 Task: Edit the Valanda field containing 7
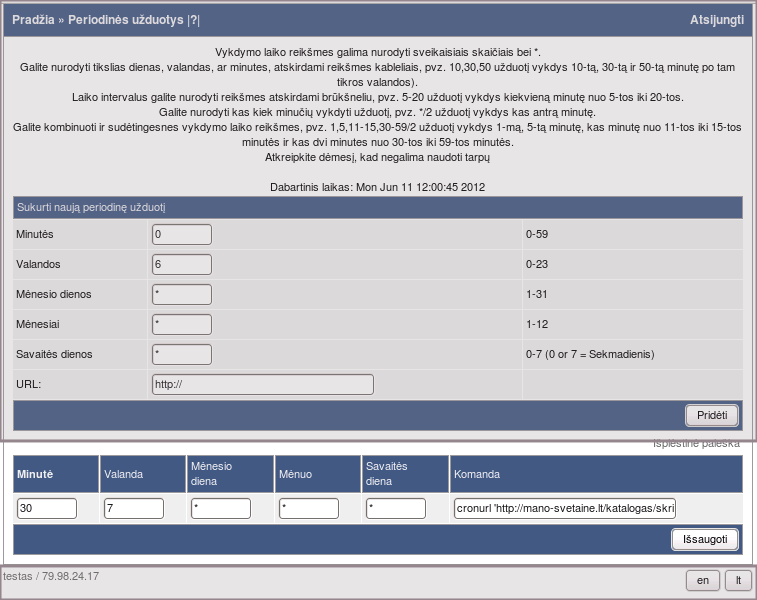click(x=134, y=508)
